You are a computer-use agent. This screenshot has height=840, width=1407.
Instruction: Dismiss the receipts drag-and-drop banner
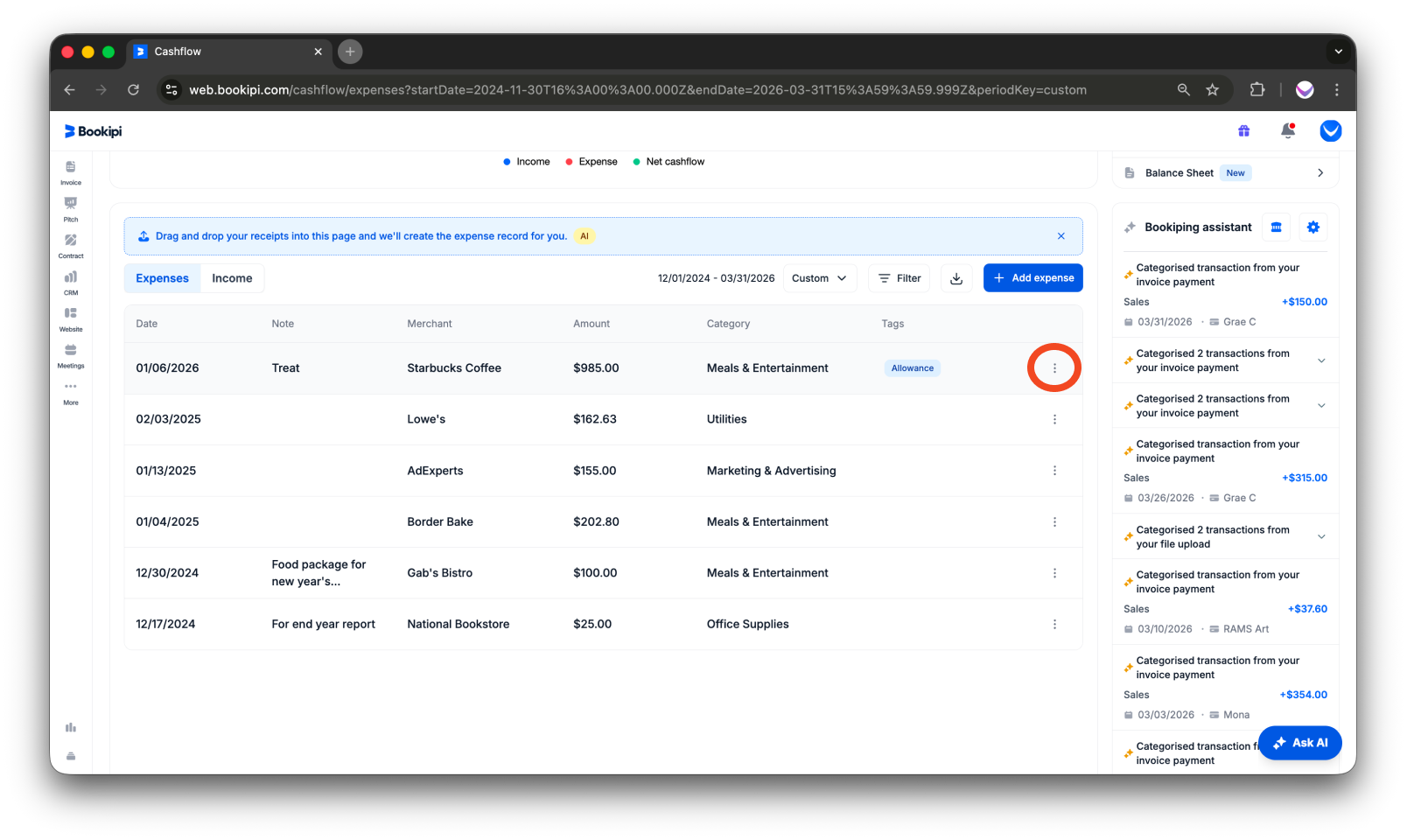pyautogui.click(x=1060, y=235)
